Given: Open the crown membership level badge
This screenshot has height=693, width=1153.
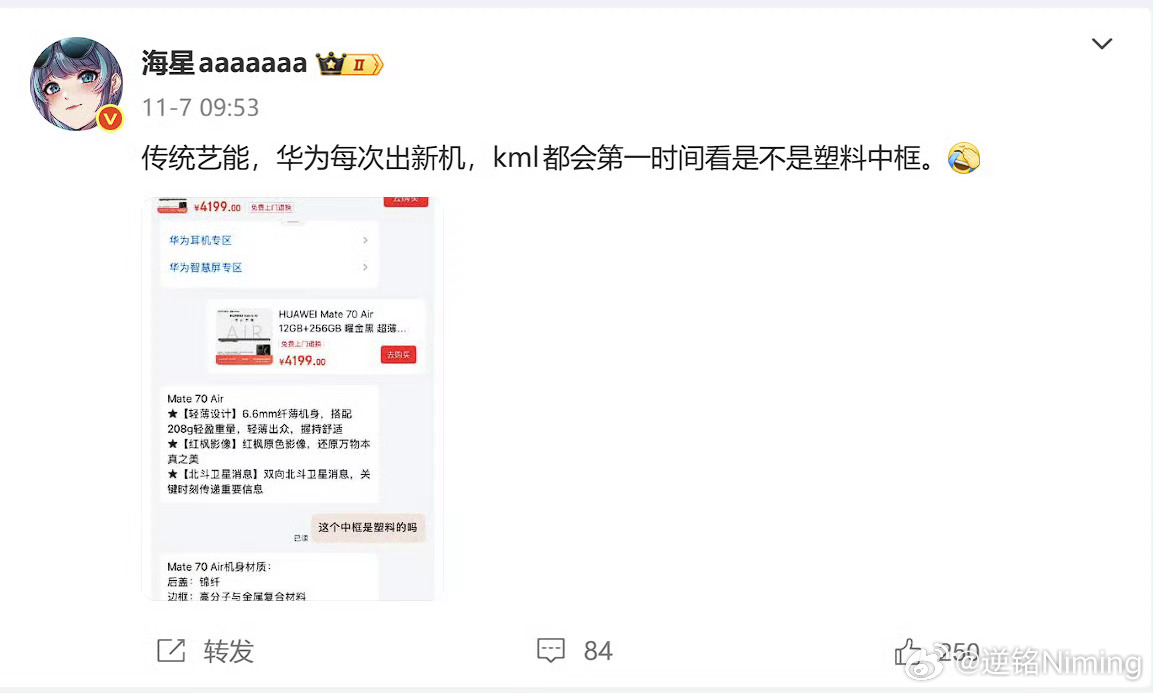Looking at the screenshot, I should (x=349, y=64).
